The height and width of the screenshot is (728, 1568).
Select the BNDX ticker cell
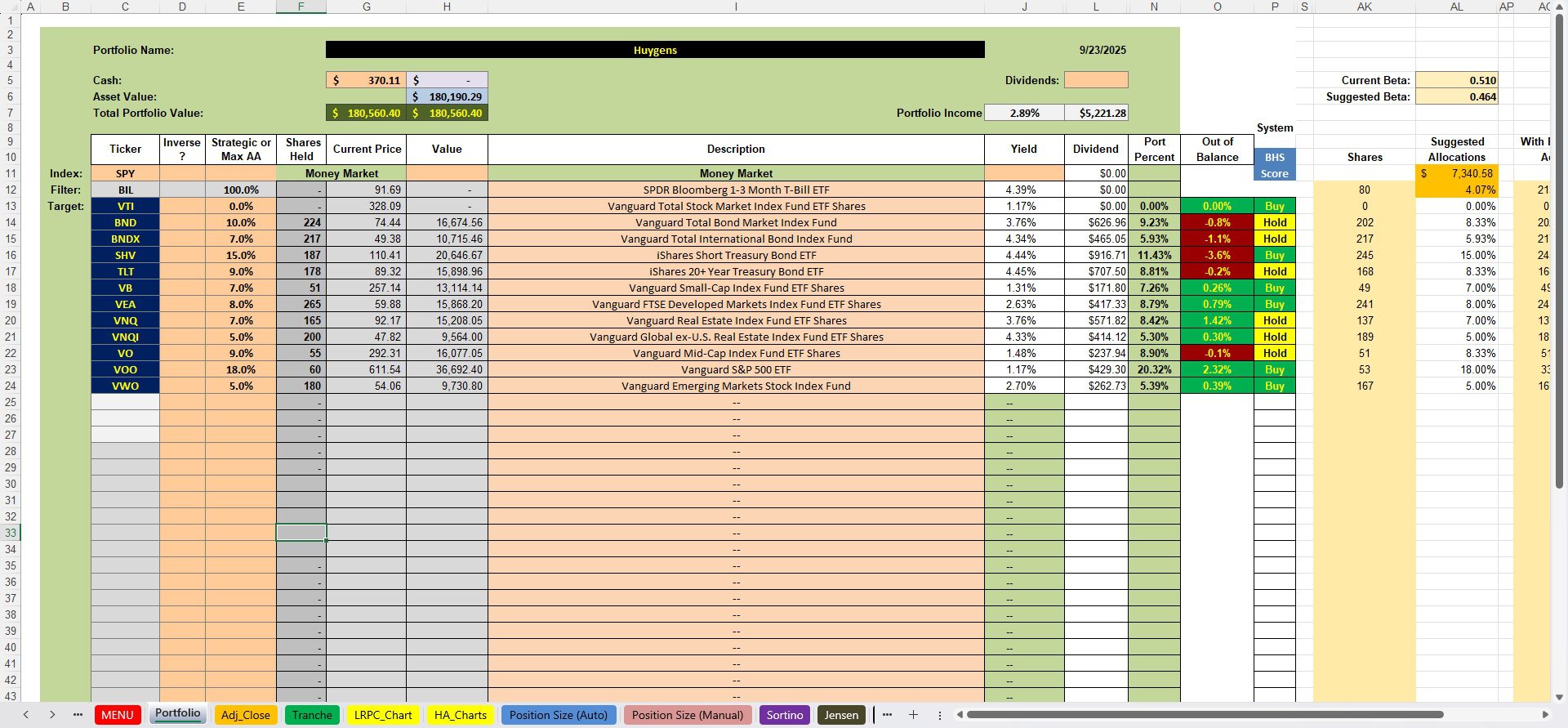click(x=125, y=239)
